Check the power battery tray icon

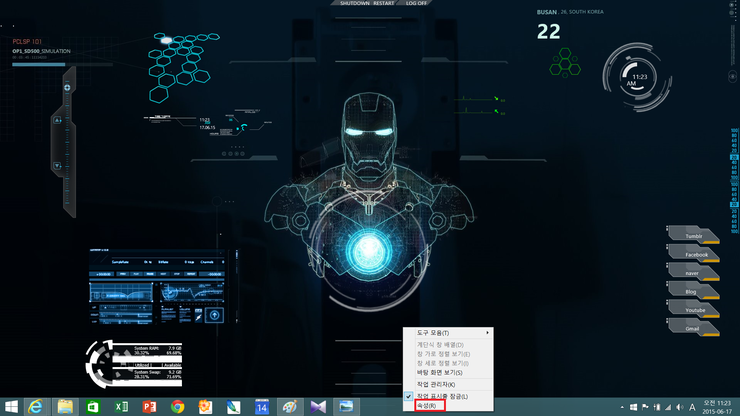[x=656, y=407]
